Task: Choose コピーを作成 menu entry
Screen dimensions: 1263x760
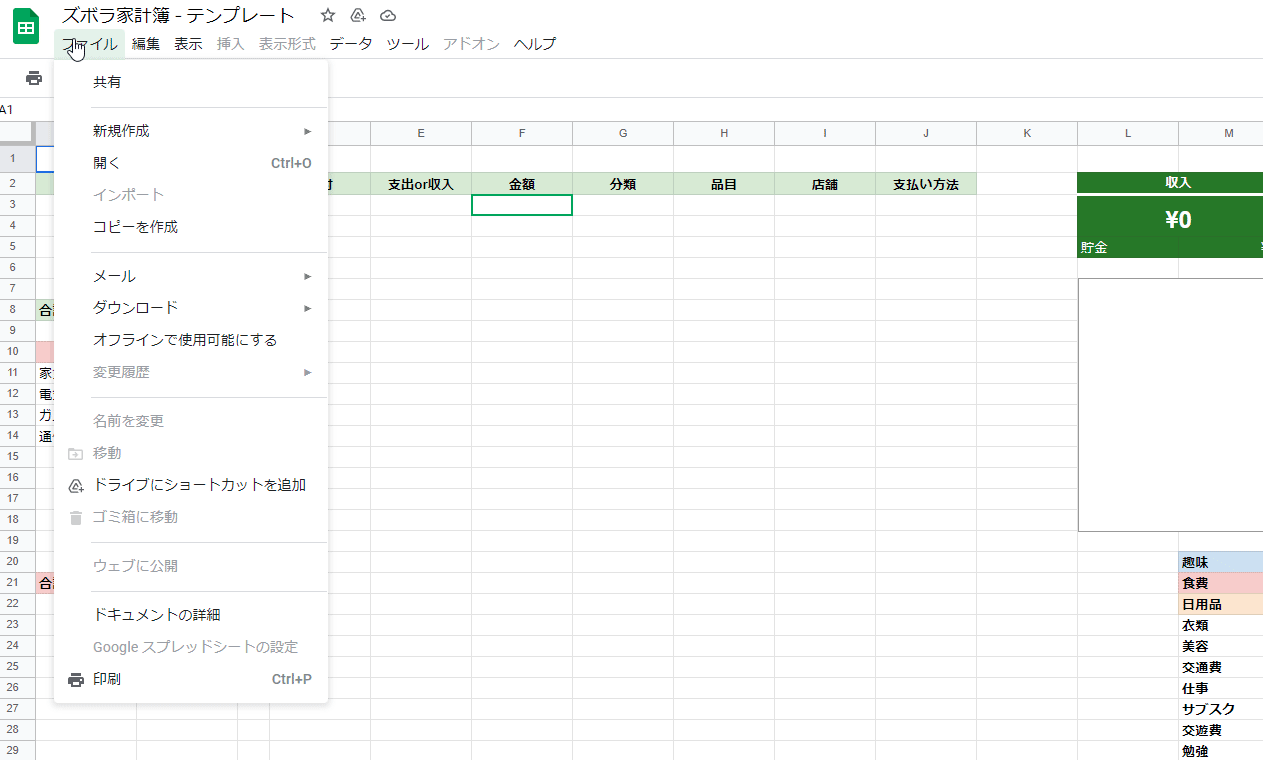Action: 135,227
